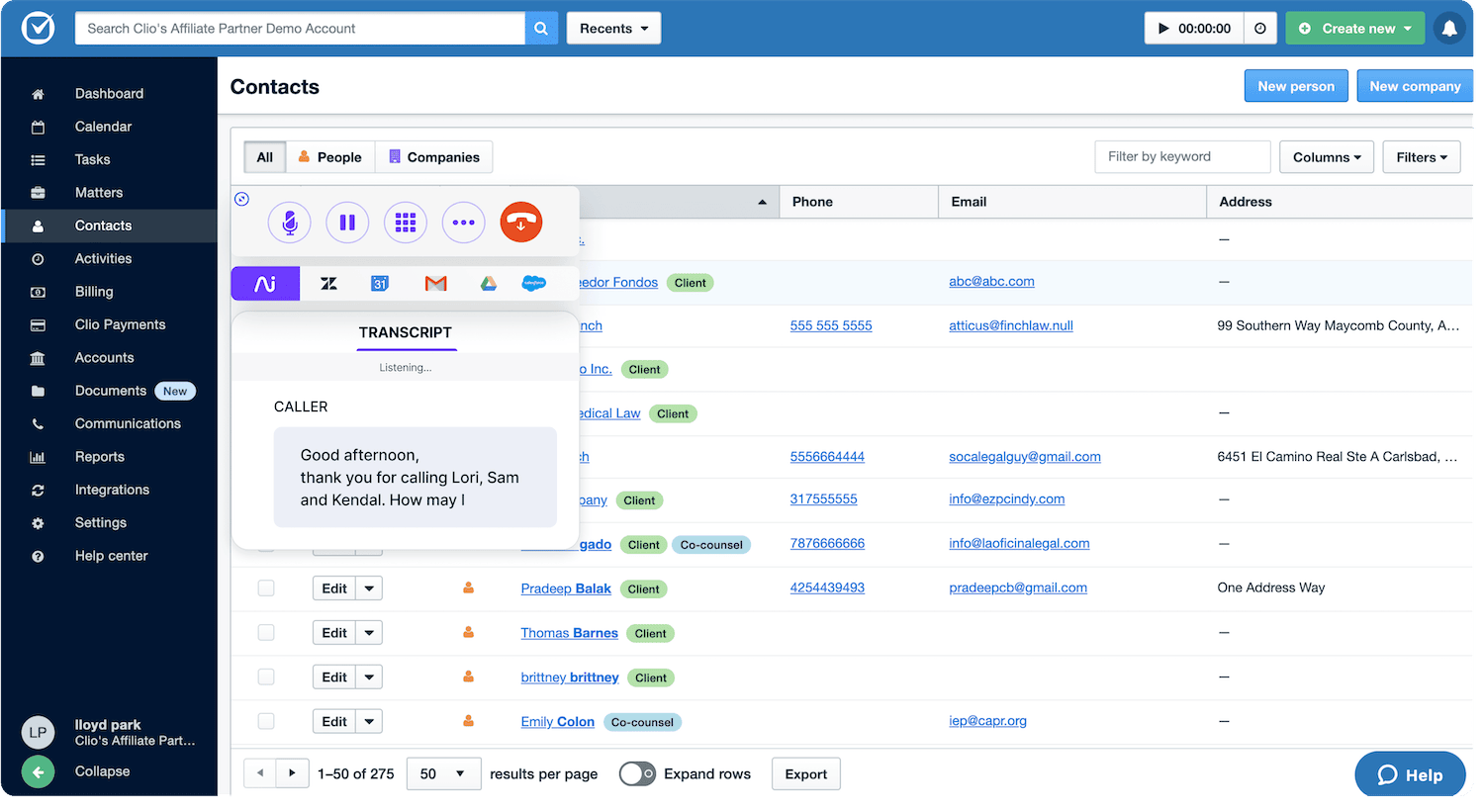Click the New person button
The width and height of the screenshot is (1484, 812).
coord(1295,85)
